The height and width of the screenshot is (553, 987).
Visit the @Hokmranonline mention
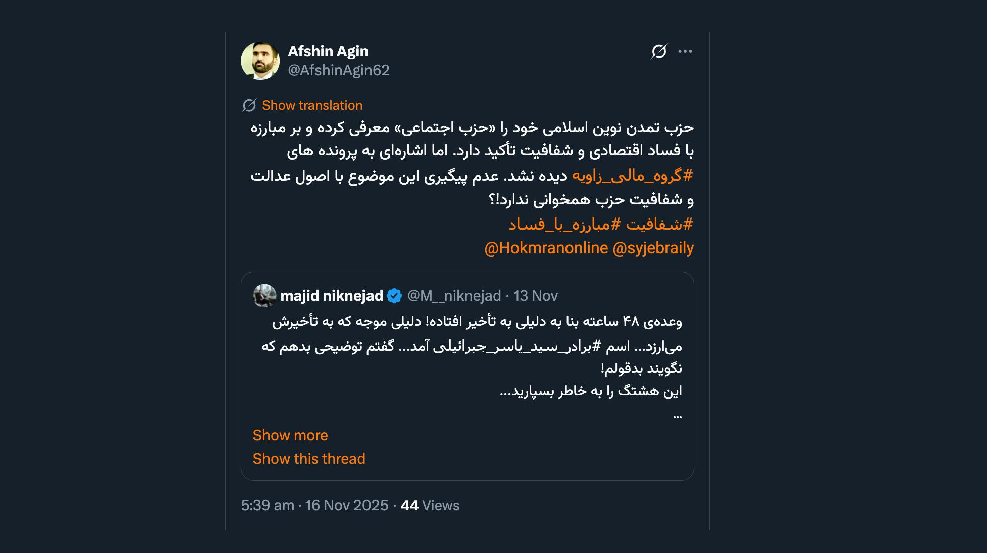[546, 248]
